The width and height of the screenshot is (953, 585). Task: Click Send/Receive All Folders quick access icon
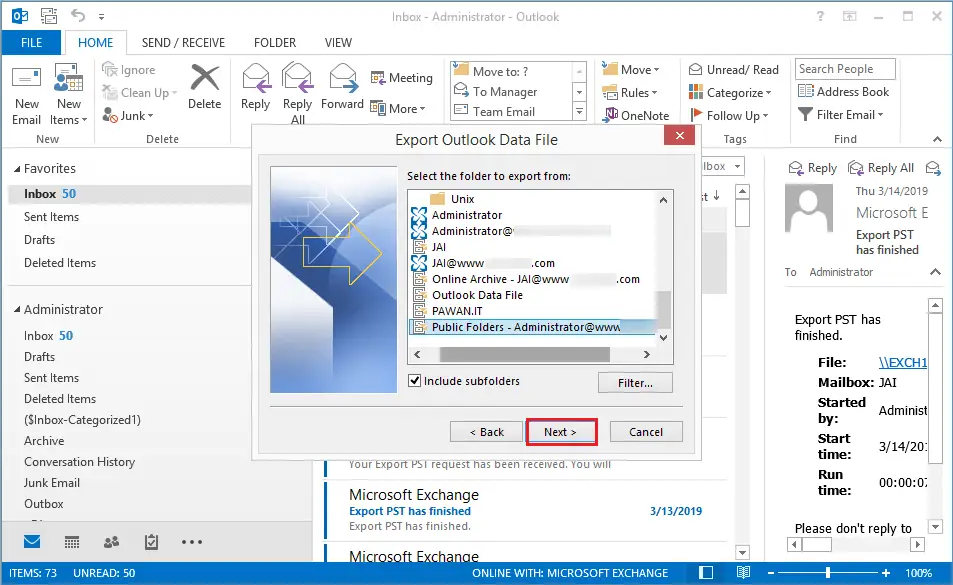click(49, 16)
